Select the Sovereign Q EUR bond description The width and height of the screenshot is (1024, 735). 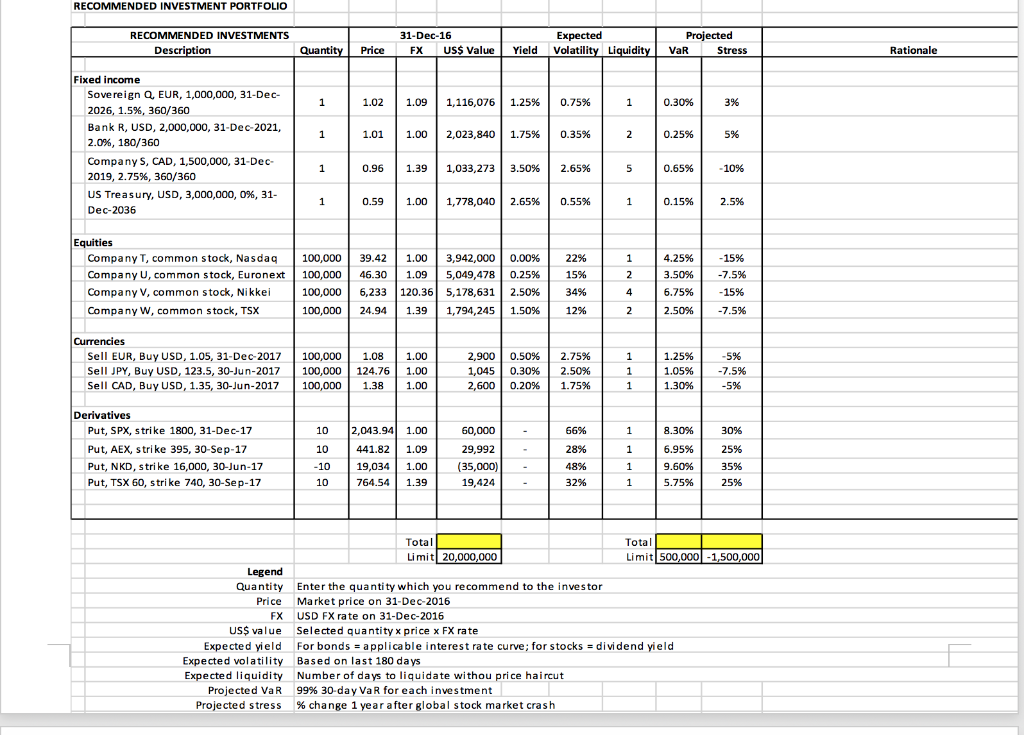coord(184,103)
